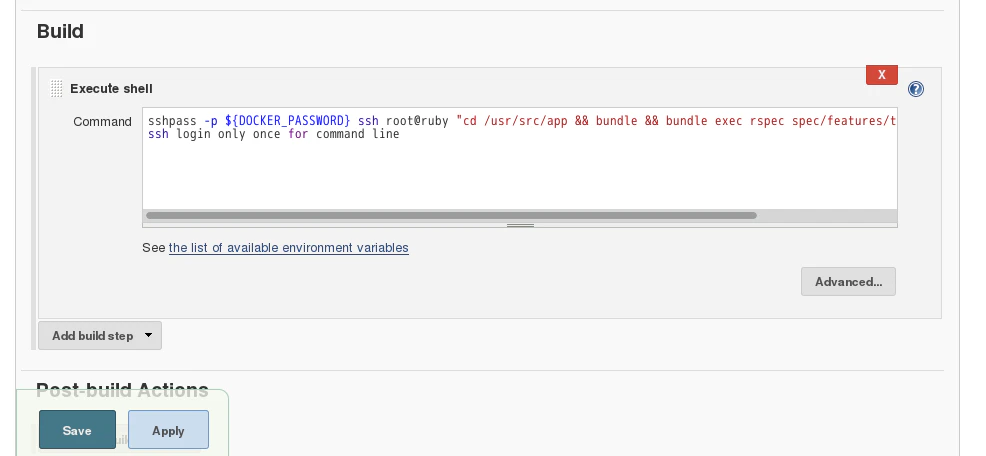Click the Command field label

click(x=102, y=122)
